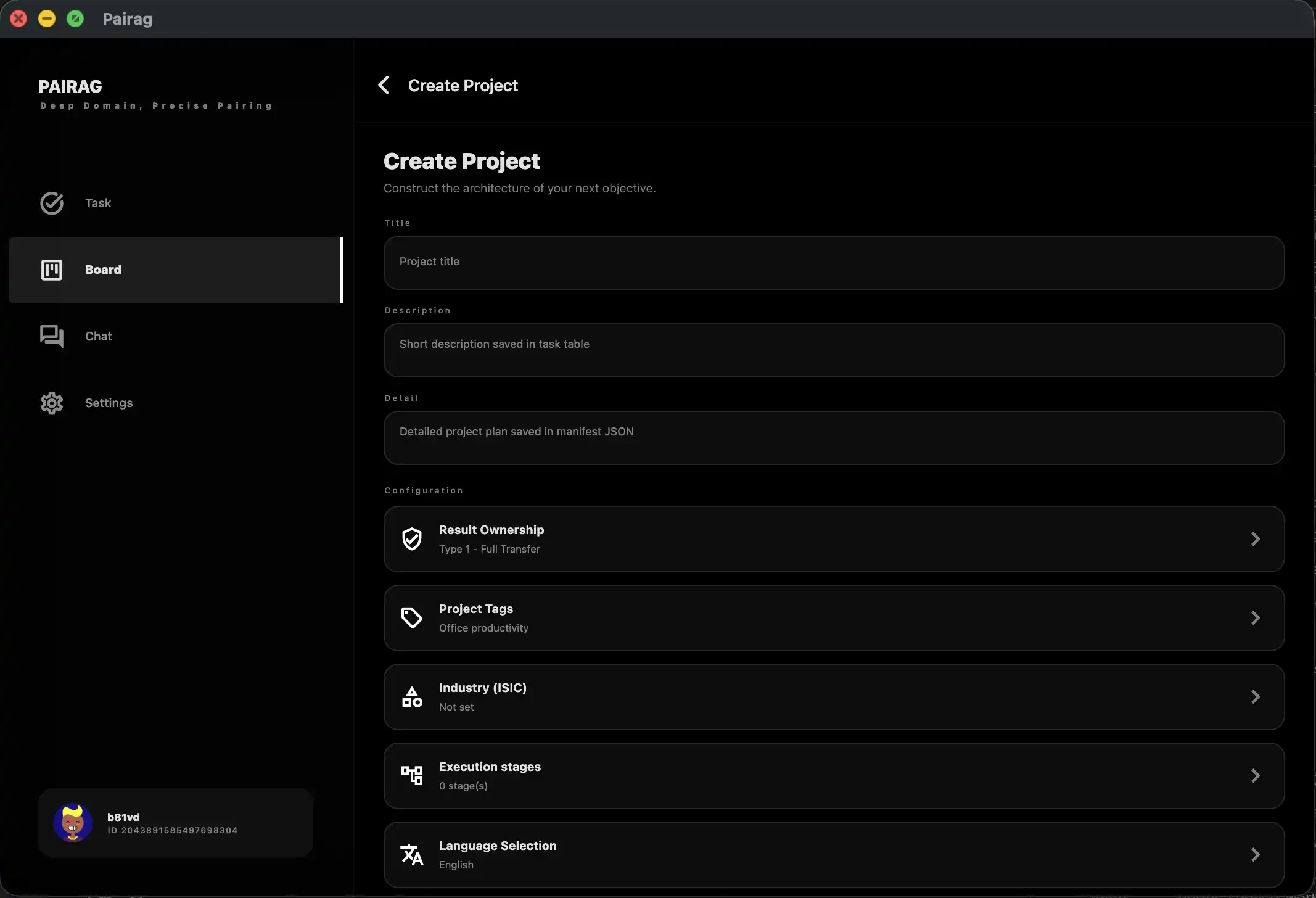The height and width of the screenshot is (898, 1316).
Task: Click 'Construct the architecture' subtitle text
Action: coord(519,188)
